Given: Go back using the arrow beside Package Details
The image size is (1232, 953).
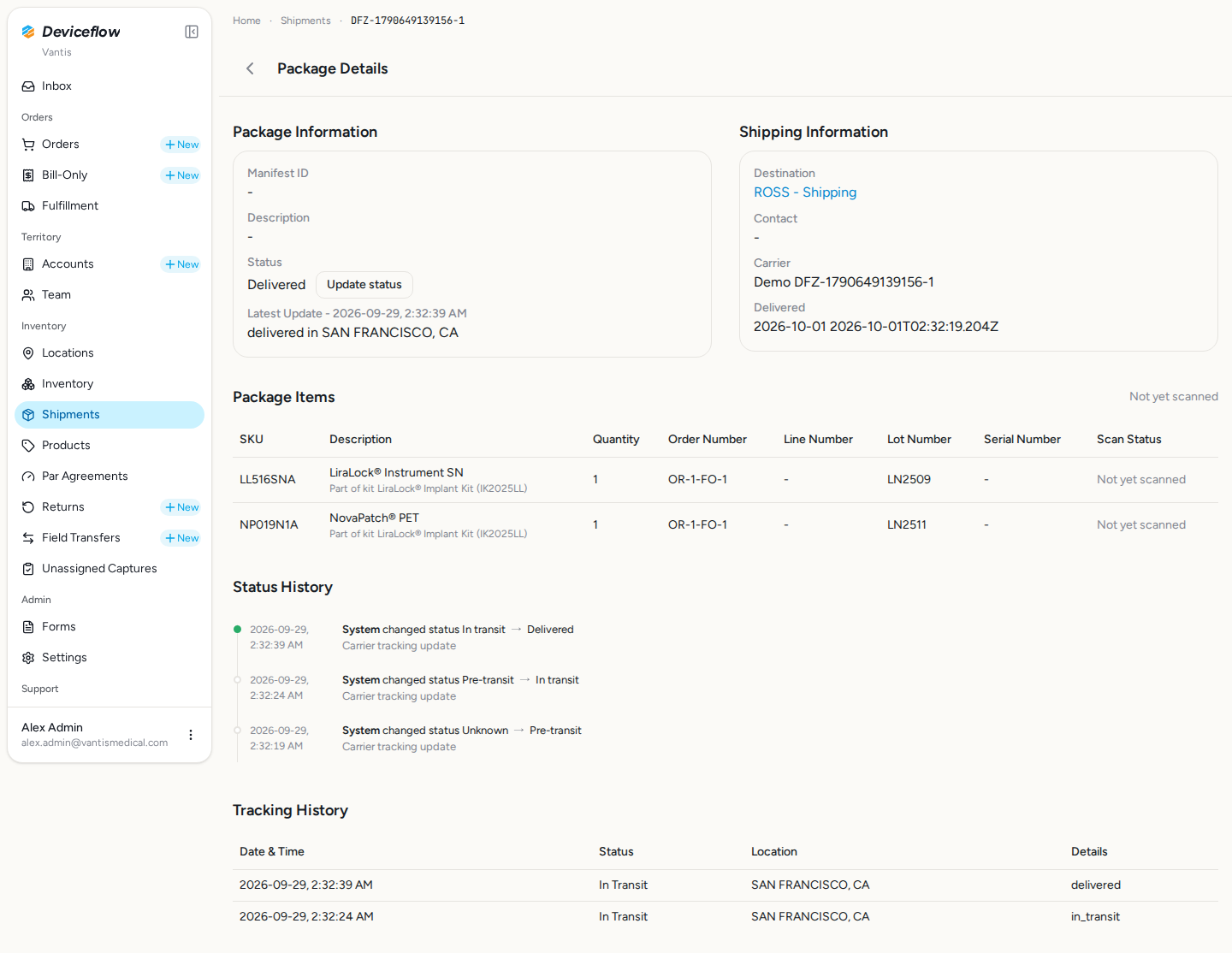Looking at the screenshot, I should coord(250,68).
